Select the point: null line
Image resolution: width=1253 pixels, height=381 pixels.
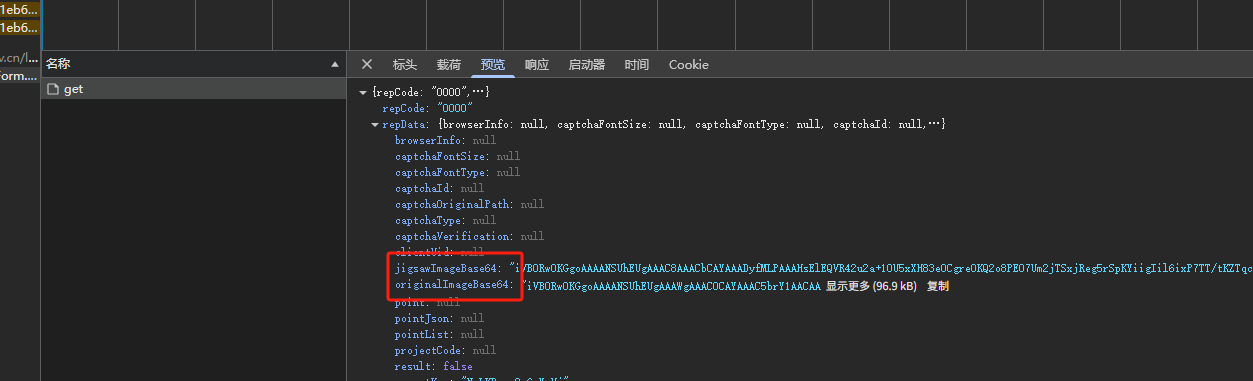(x=427, y=302)
